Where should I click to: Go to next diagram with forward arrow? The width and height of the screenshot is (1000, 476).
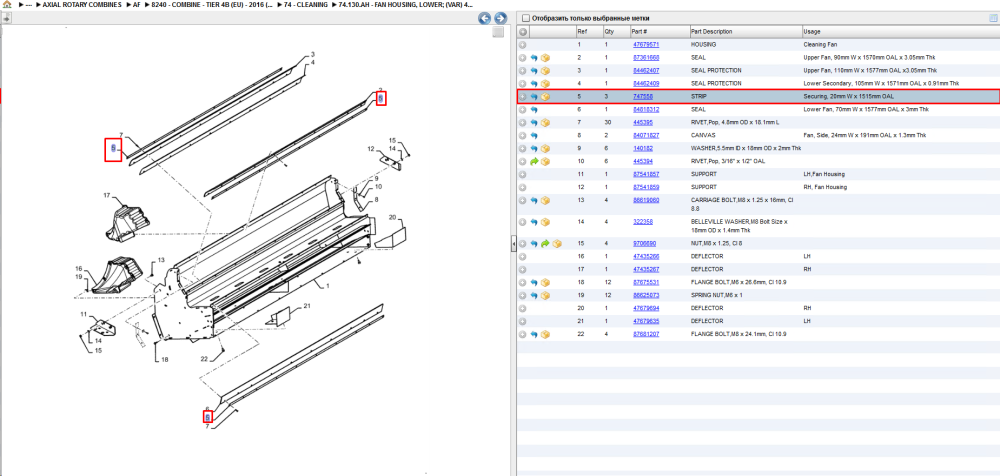click(501, 18)
